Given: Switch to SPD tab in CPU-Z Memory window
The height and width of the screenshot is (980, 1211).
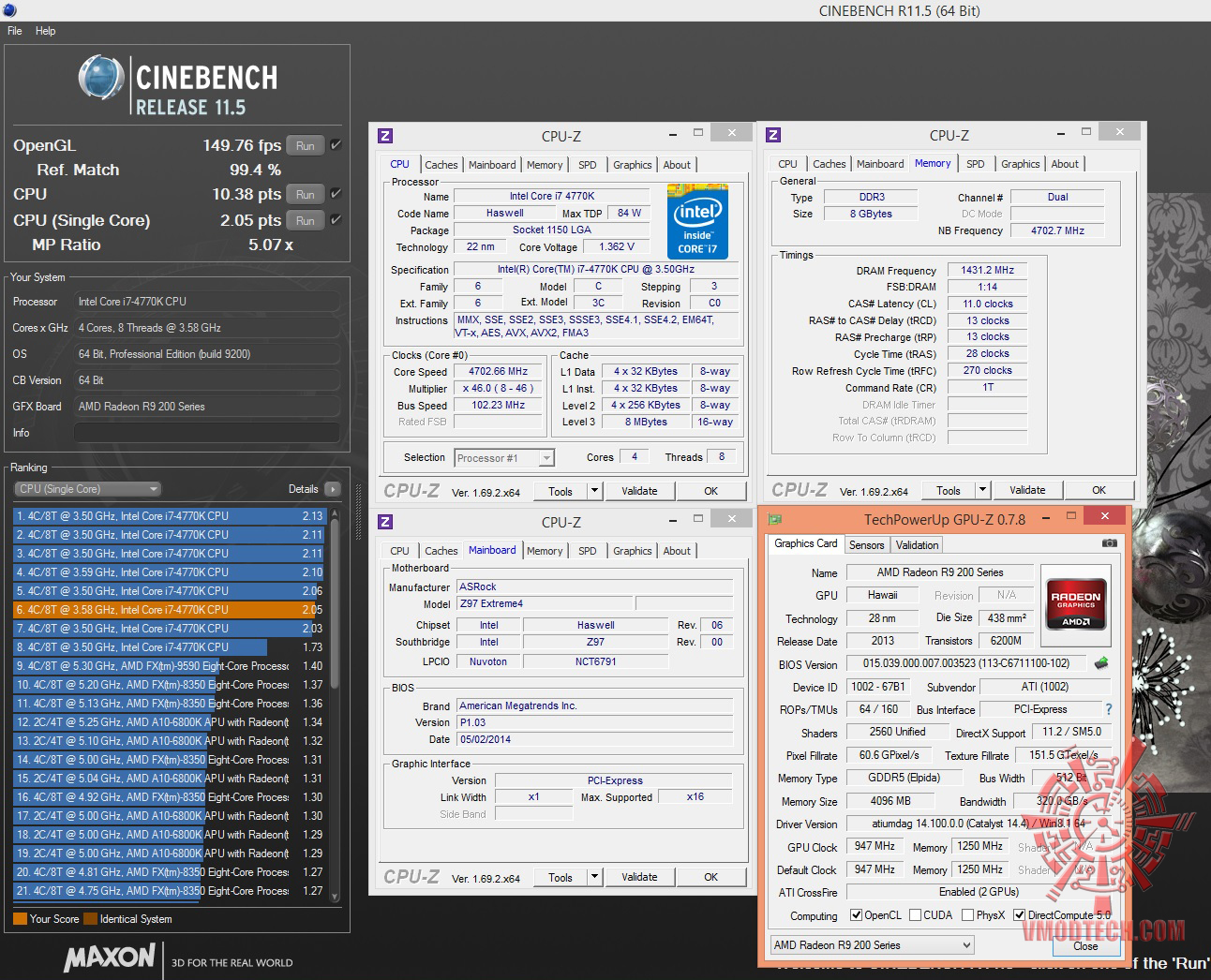Looking at the screenshot, I should click(976, 164).
